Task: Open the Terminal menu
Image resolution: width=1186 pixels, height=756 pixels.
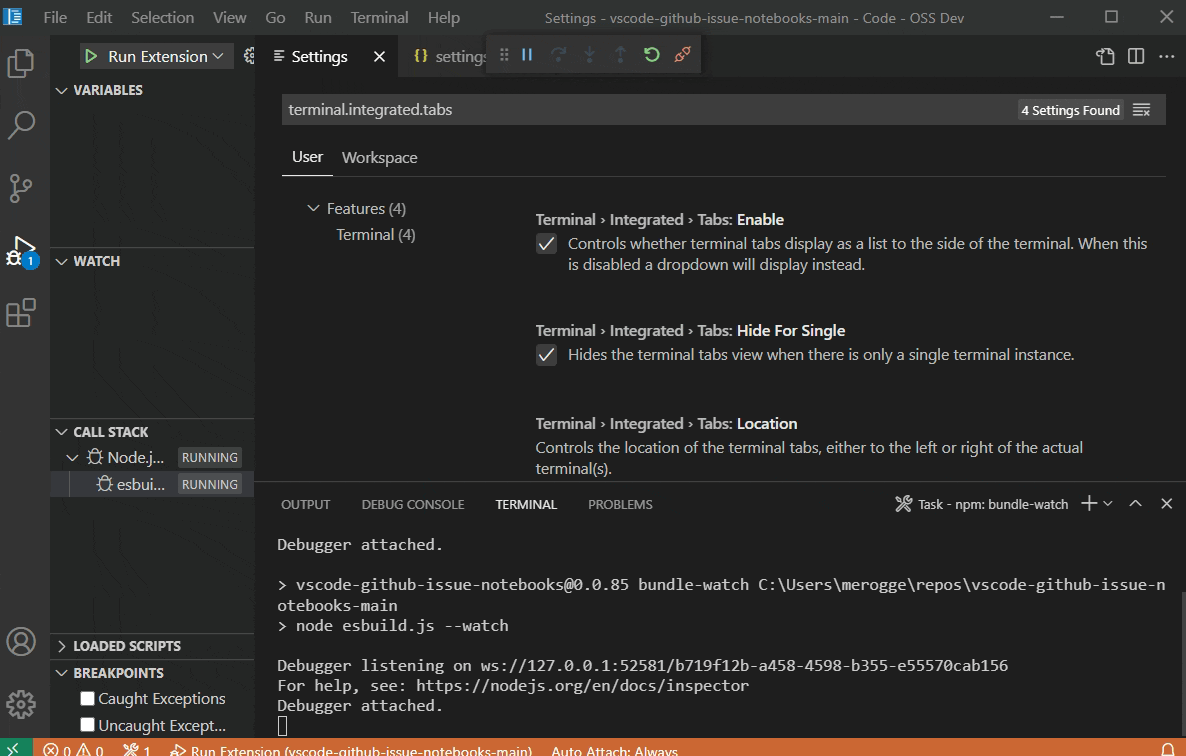Action: coord(379,17)
